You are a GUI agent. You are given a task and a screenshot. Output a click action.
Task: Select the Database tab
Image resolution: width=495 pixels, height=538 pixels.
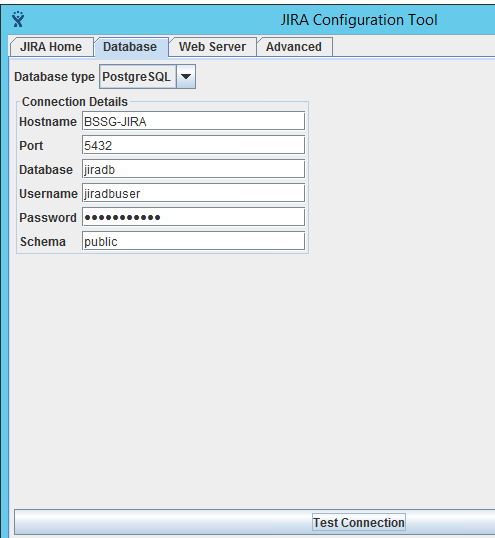131,47
